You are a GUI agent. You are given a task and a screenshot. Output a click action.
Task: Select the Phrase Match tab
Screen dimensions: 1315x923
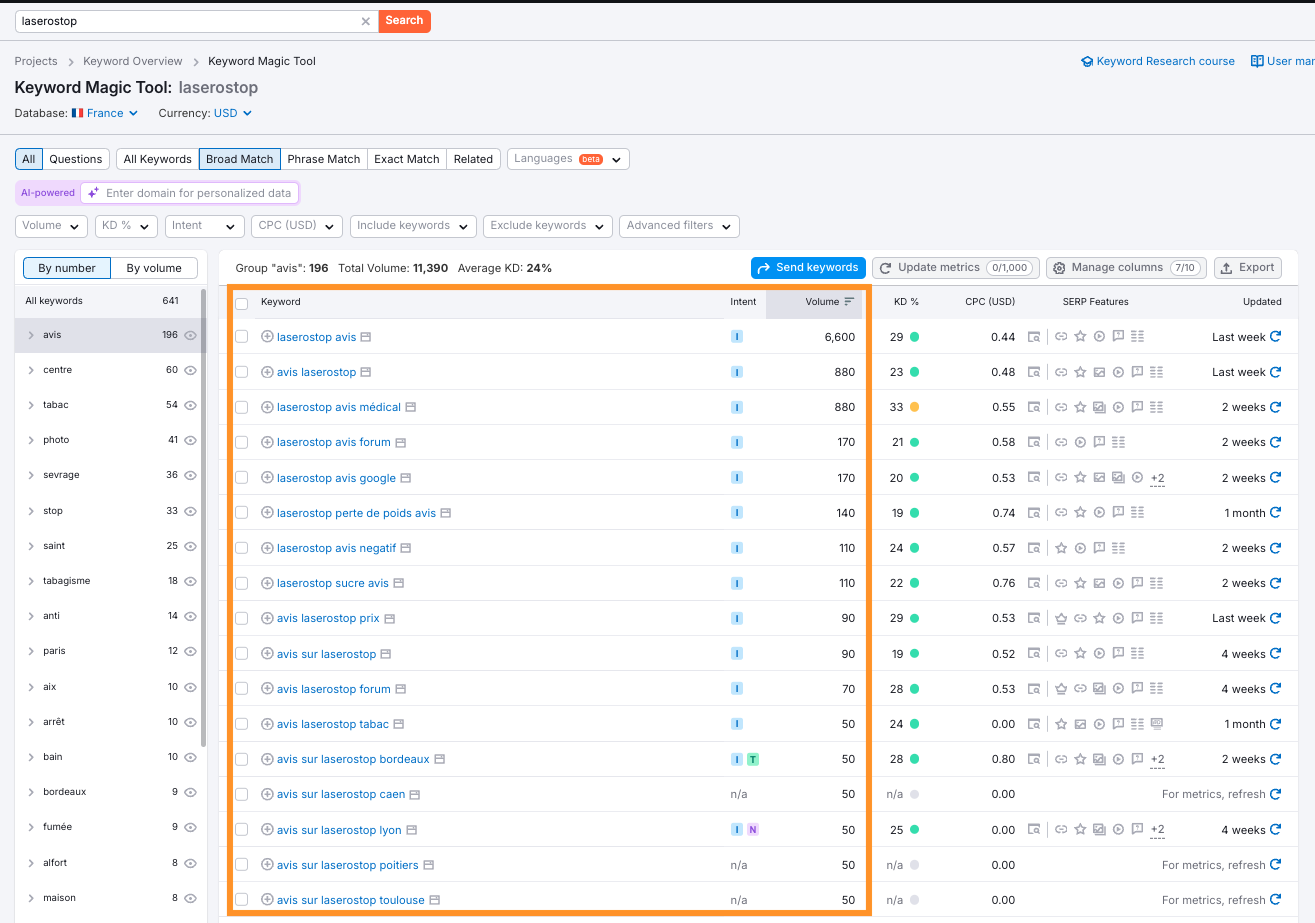click(324, 159)
